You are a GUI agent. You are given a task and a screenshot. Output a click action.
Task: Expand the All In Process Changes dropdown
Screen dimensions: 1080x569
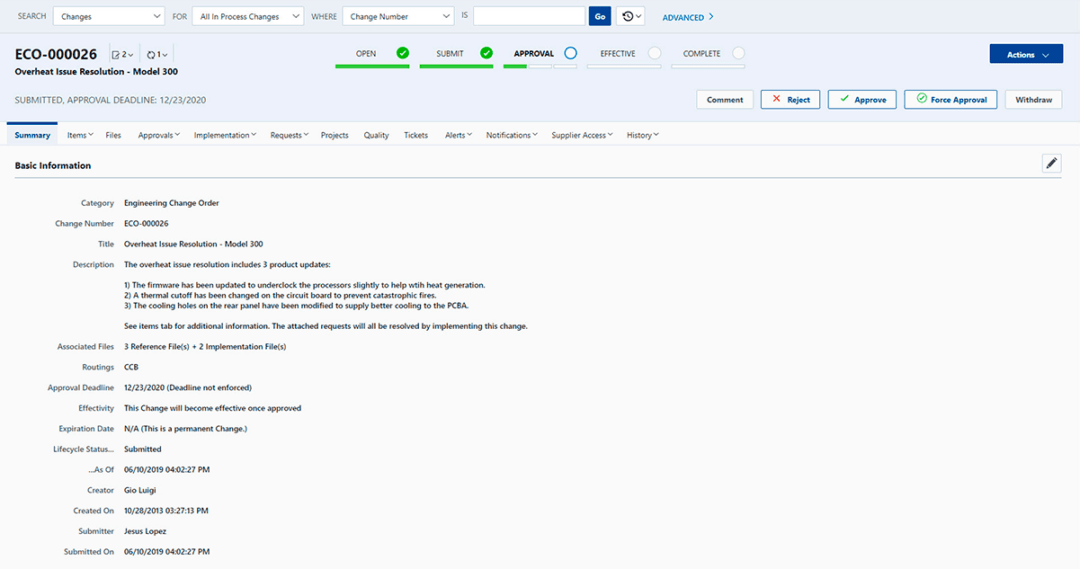(248, 17)
